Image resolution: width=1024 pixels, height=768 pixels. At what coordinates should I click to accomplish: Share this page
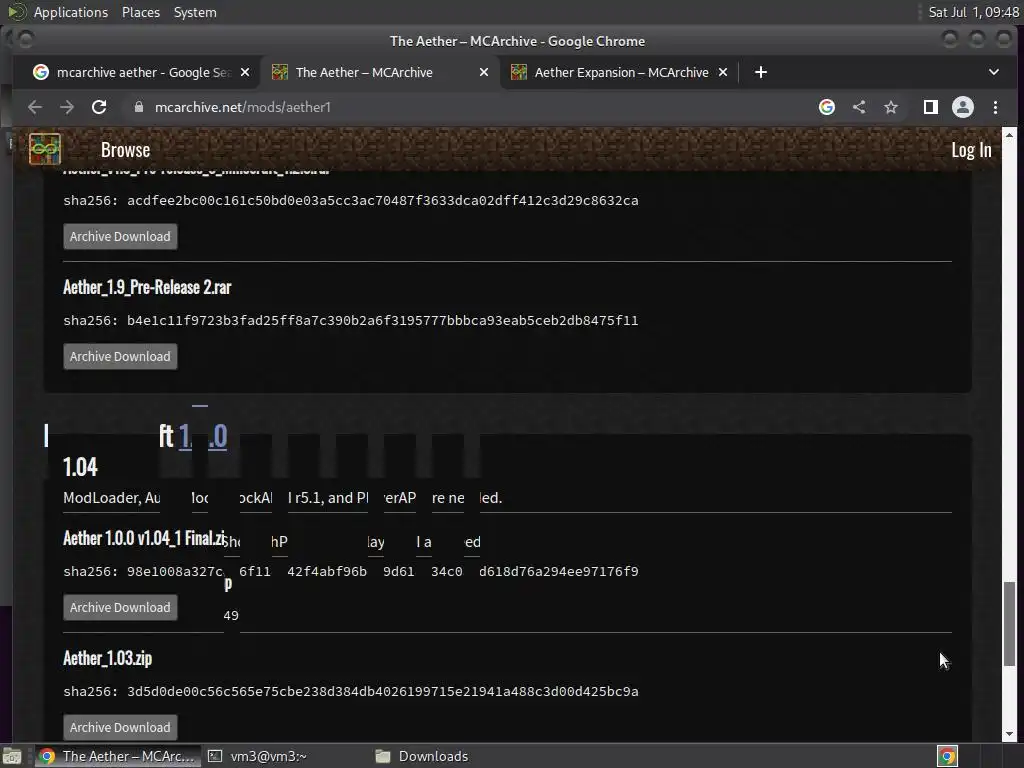coord(859,107)
